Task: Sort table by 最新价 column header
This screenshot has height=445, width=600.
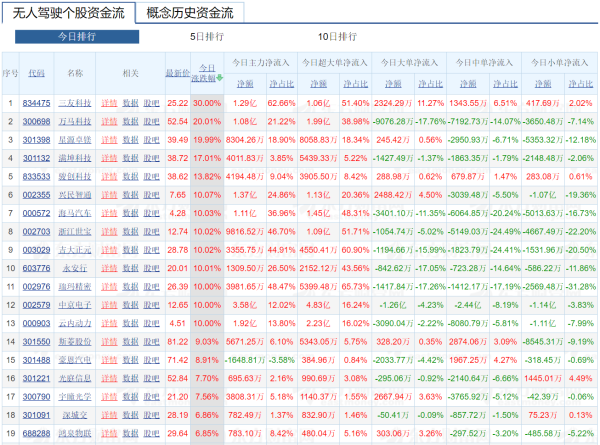Action: coord(178,73)
